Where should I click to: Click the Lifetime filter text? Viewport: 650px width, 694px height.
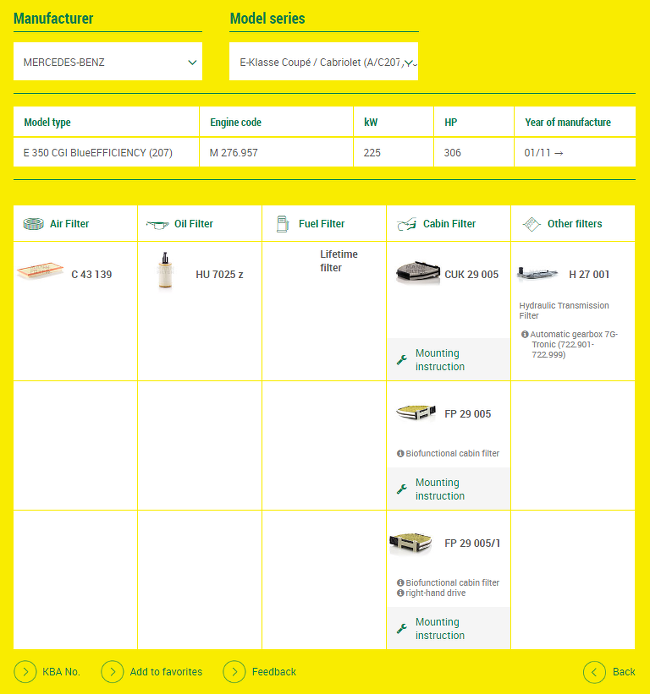(x=339, y=261)
